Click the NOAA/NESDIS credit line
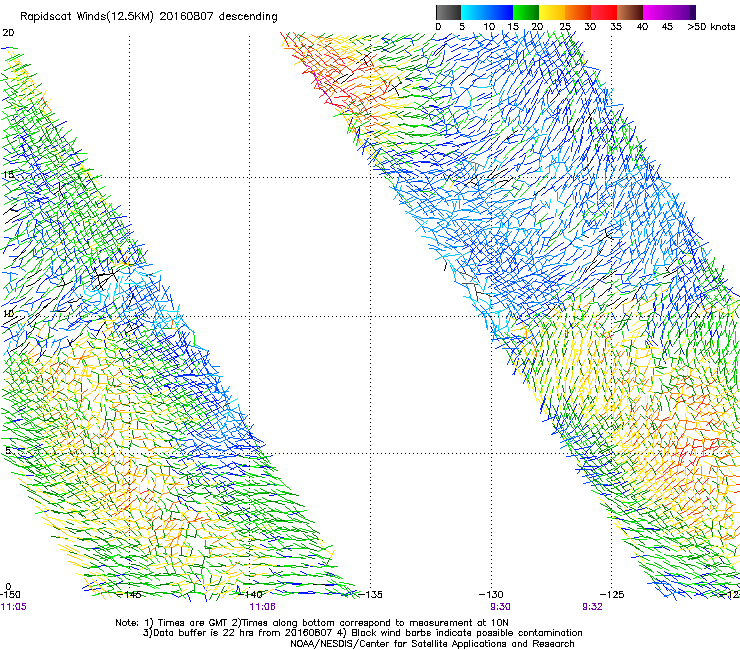Viewport: 740px width, 650px height. point(432,644)
